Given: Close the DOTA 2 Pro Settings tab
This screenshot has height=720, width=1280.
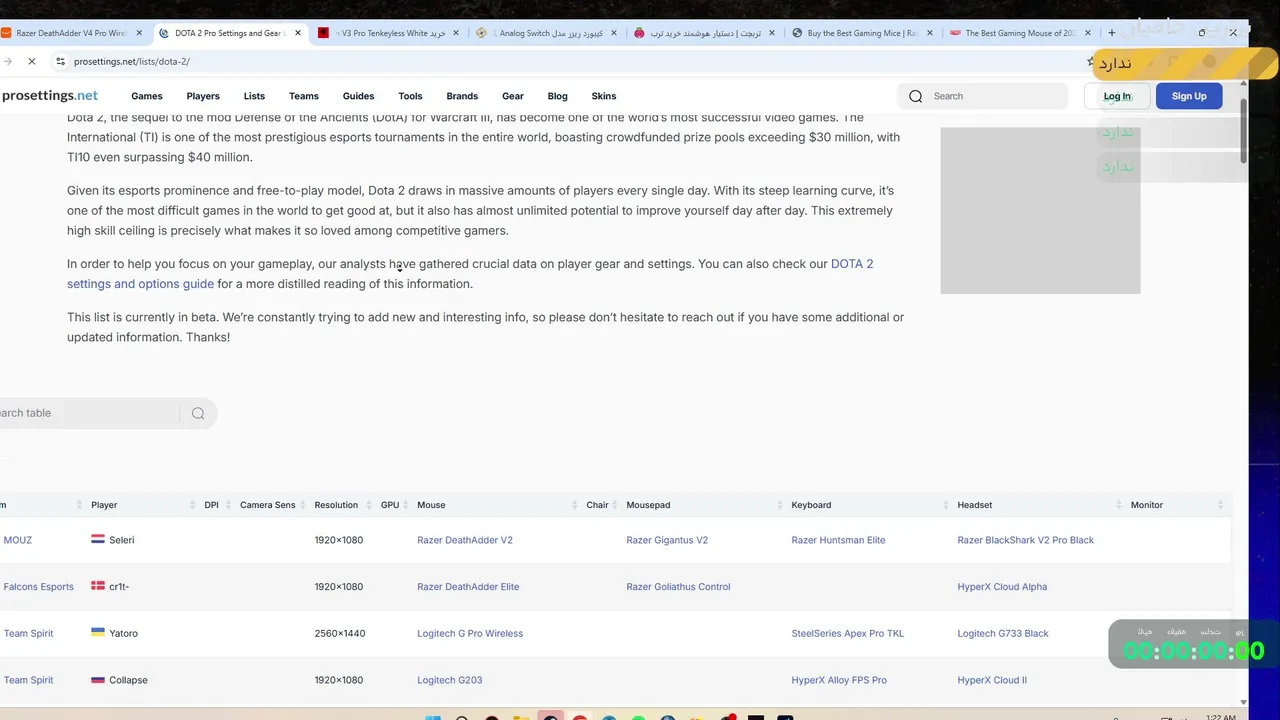Looking at the screenshot, I should [297, 33].
